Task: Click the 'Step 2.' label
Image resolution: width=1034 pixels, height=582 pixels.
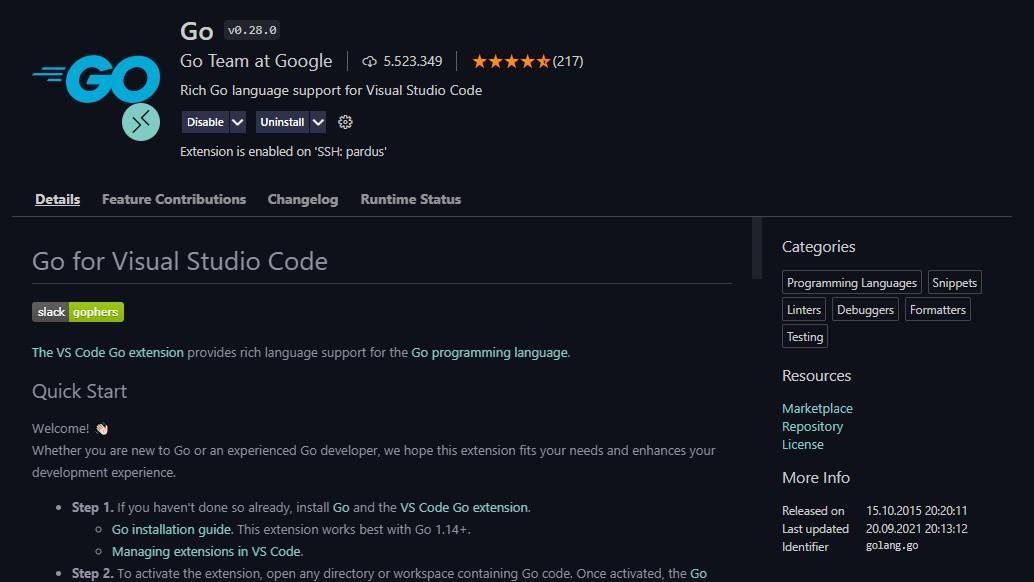Action: click(92, 573)
